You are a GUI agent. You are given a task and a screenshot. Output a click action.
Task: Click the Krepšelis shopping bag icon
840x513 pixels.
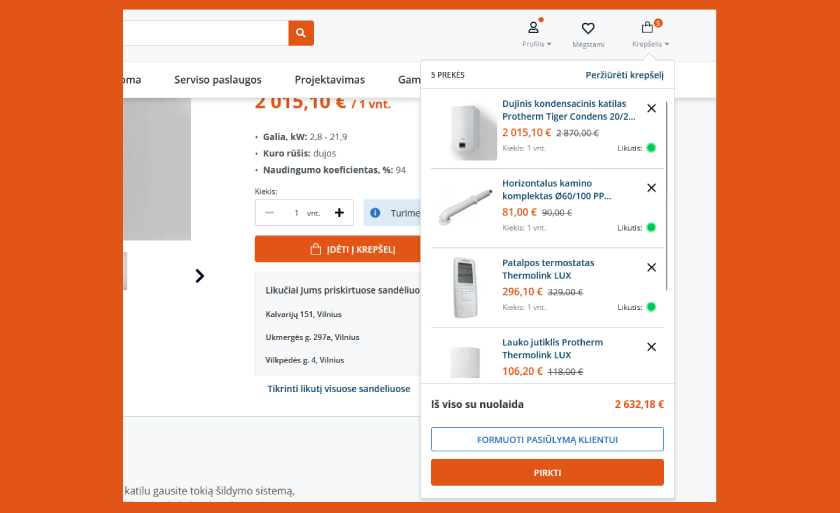click(647, 27)
